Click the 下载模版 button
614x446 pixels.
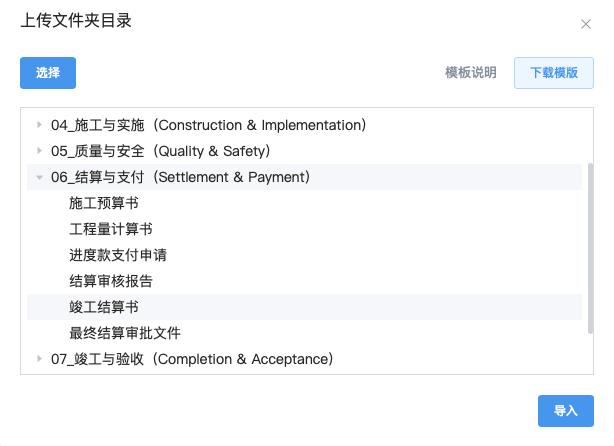[554, 73]
